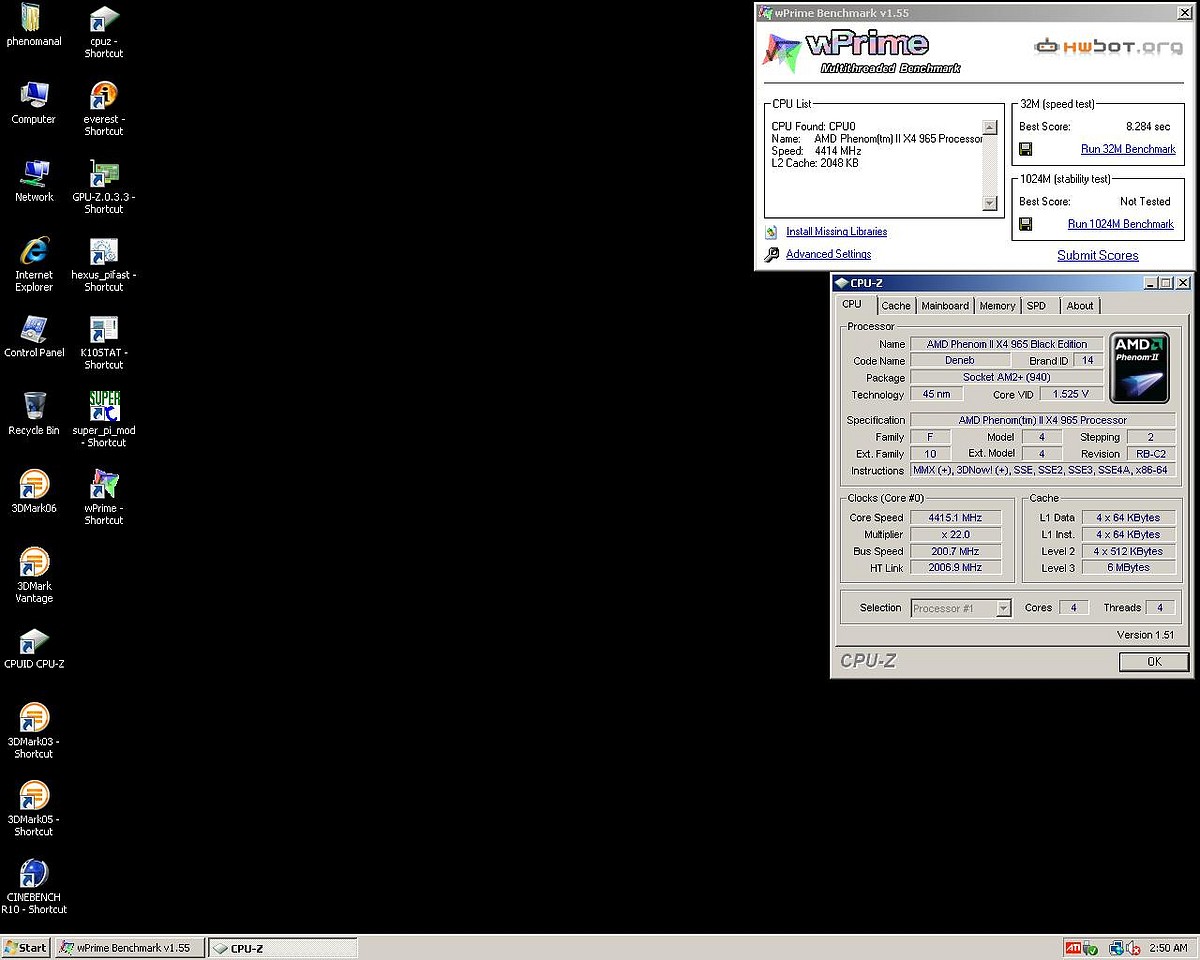Click the wPrime Benchmark taskbar button
Image resolution: width=1200 pixels, height=960 pixels.
point(129,947)
